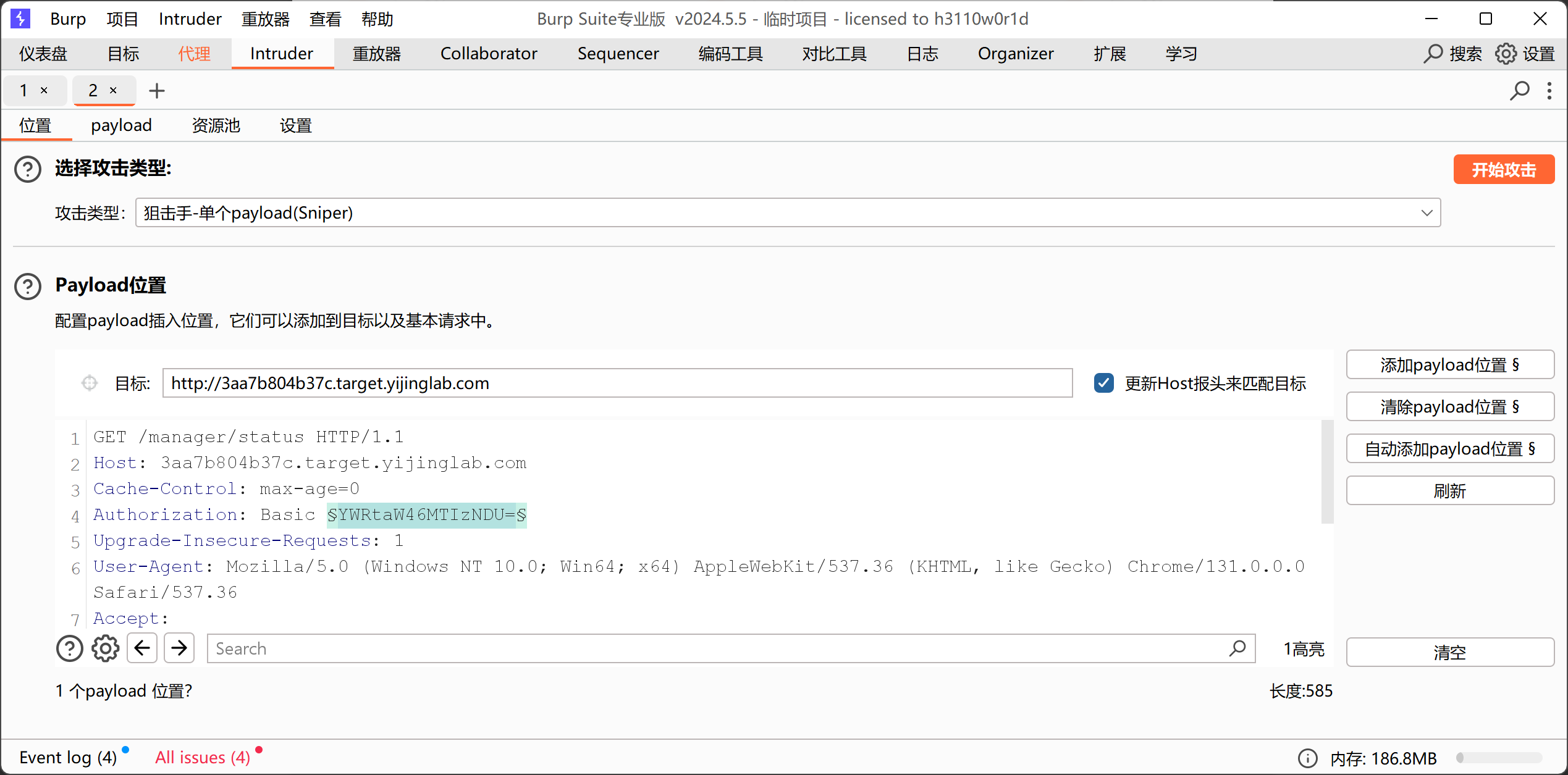Open the editor search settings gear
This screenshot has height=775, width=1568.
[106, 648]
